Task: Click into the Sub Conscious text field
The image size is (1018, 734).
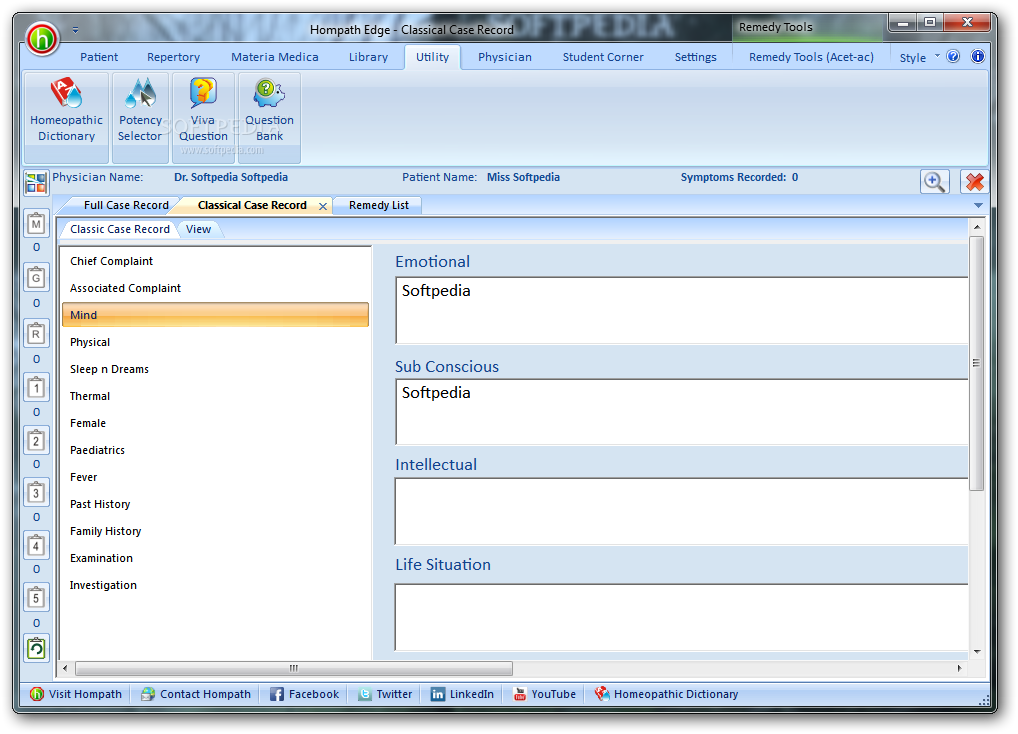Action: [x=682, y=412]
